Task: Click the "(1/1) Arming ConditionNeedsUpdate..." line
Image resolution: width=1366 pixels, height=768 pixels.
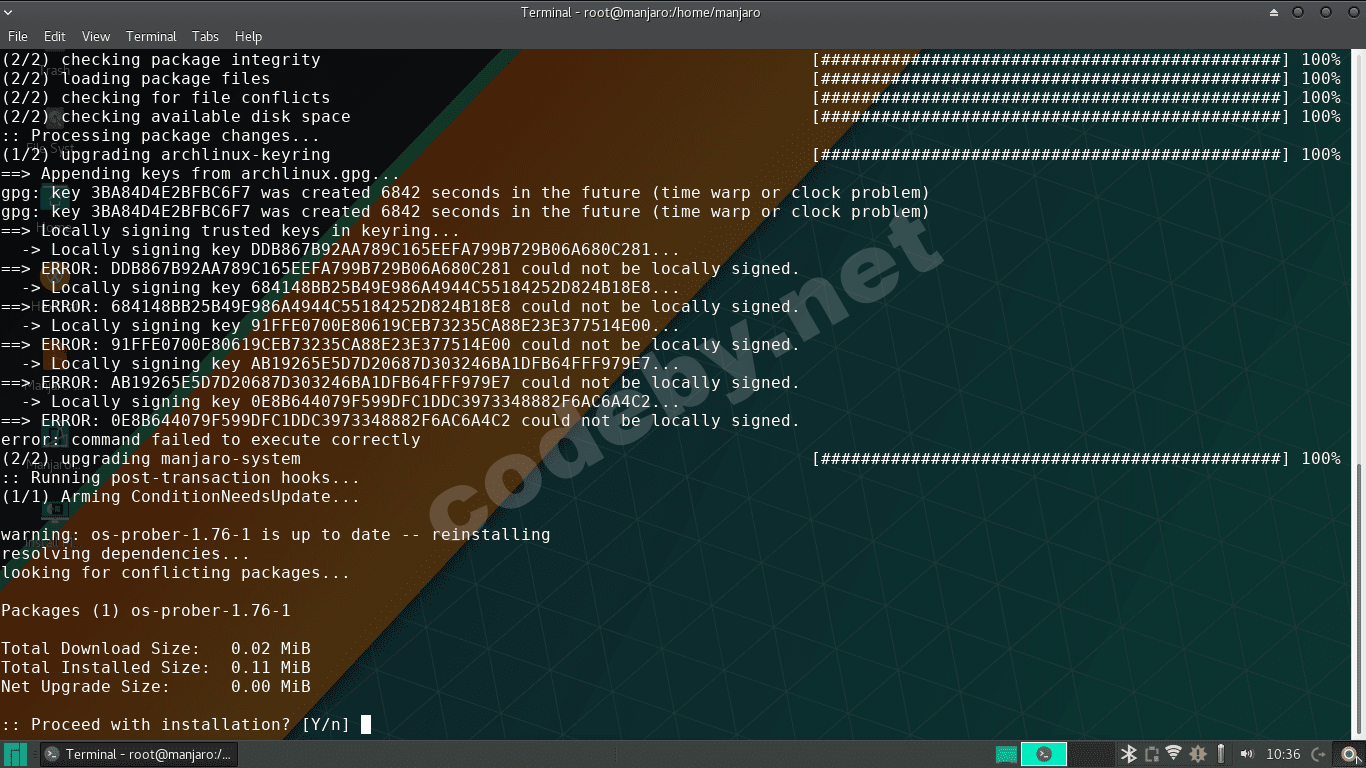Action: point(181,496)
